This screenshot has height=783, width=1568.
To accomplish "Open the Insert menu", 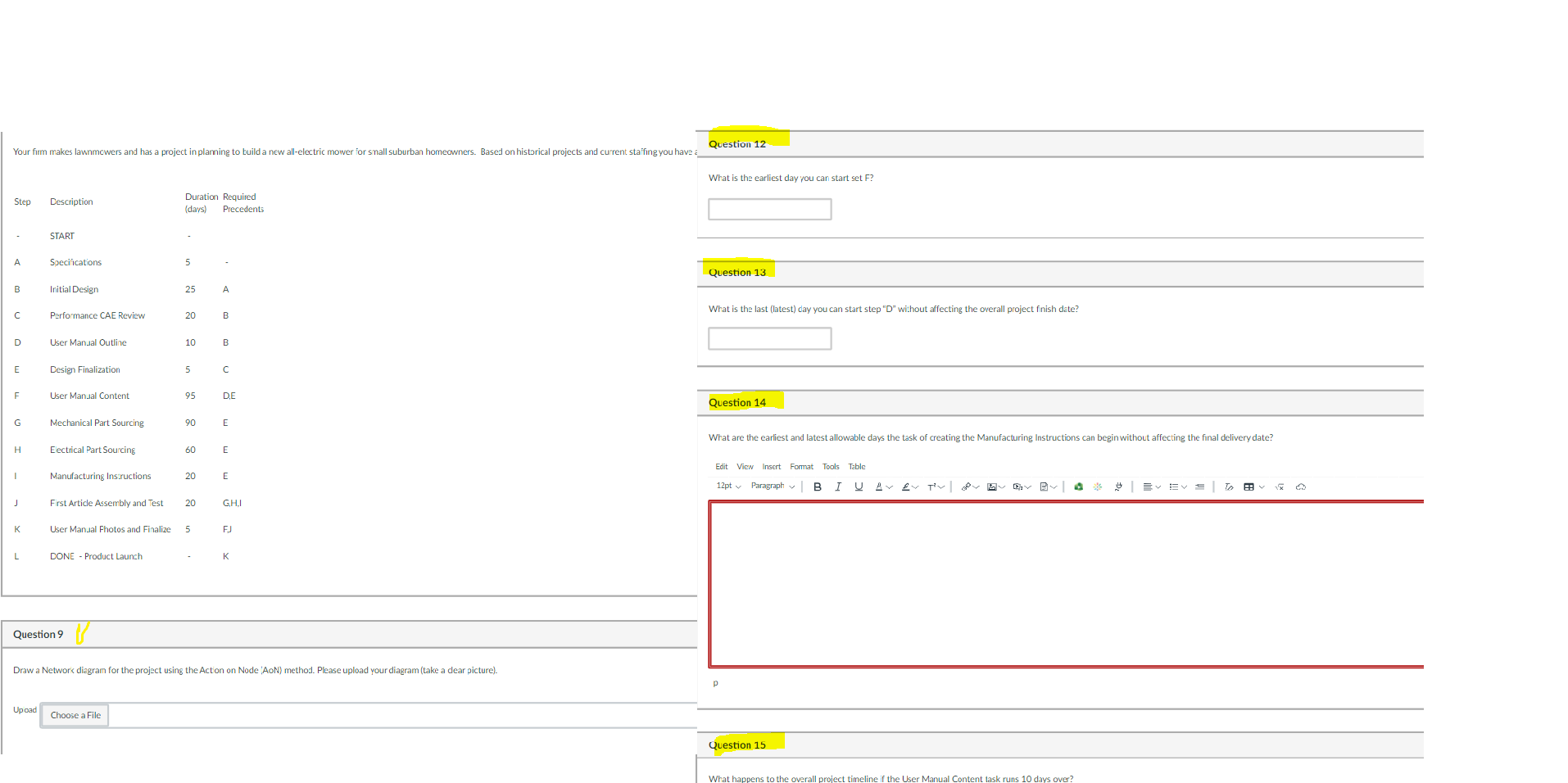I will click(x=772, y=467).
